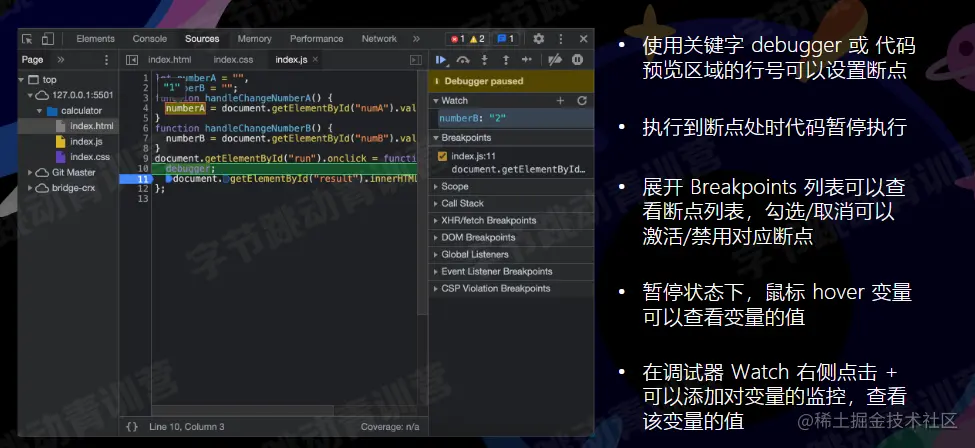This screenshot has width=975, height=448.
Task: Step out of current function
Action: coord(506,60)
